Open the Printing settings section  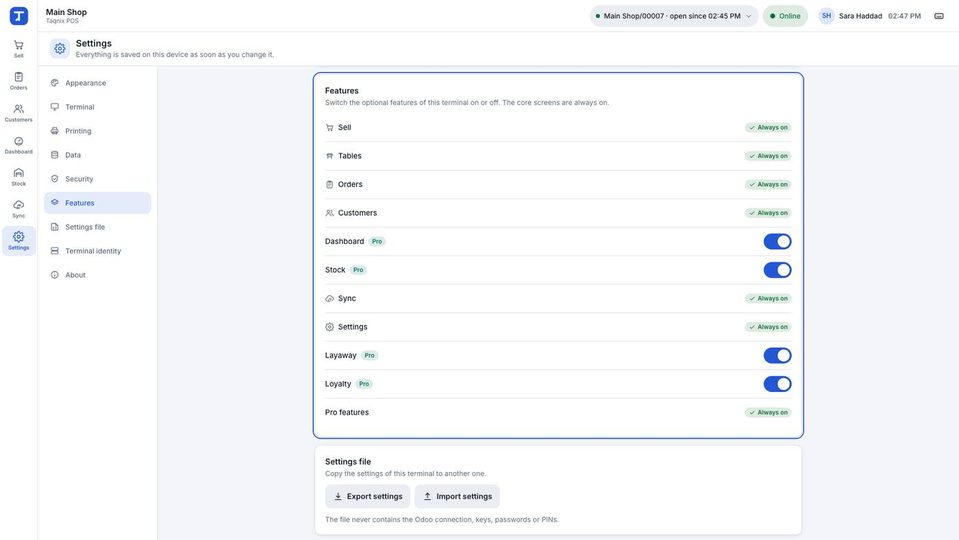tap(97, 131)
